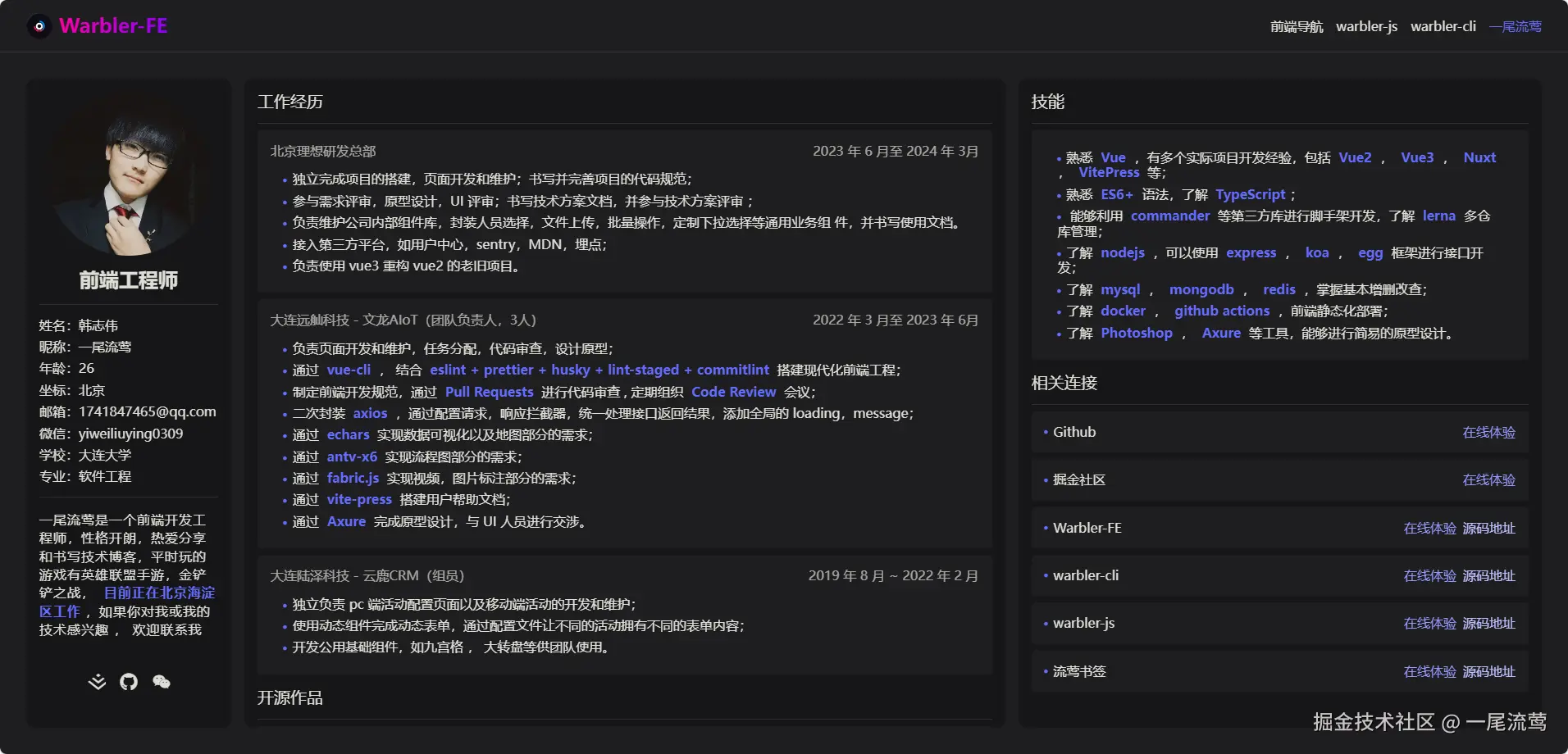Click the Warbler-FE logo icon in header

(x=39, y=26)
